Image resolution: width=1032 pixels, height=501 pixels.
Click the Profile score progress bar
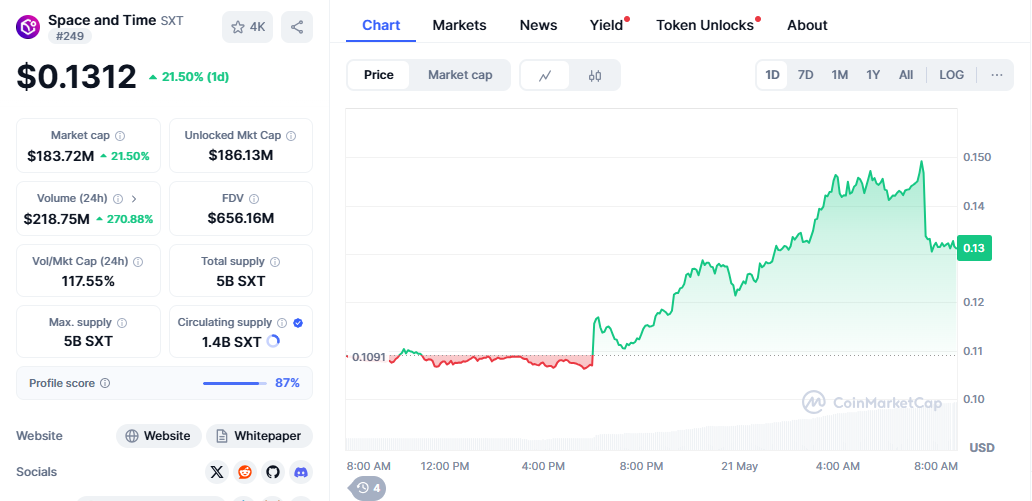(235, 383)
